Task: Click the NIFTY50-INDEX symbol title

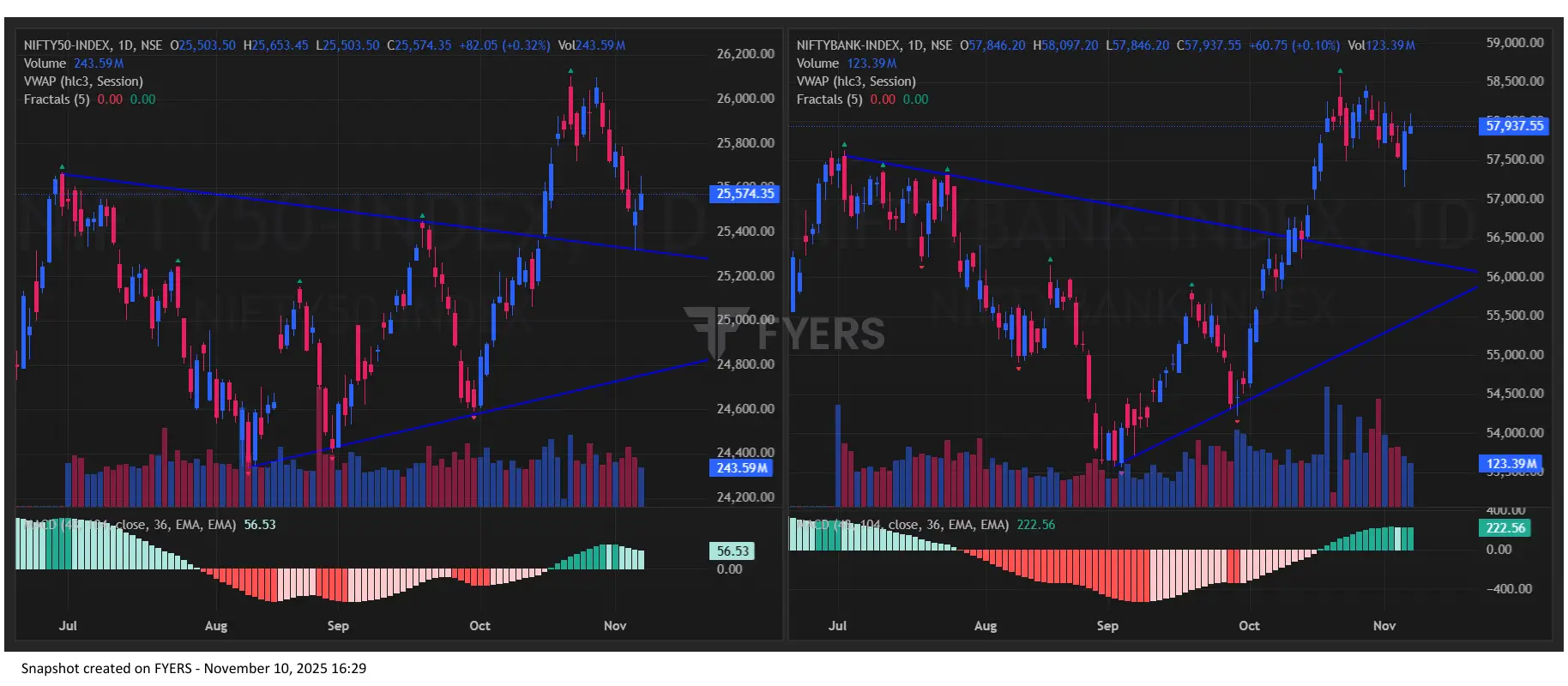Action: (67, 45)
